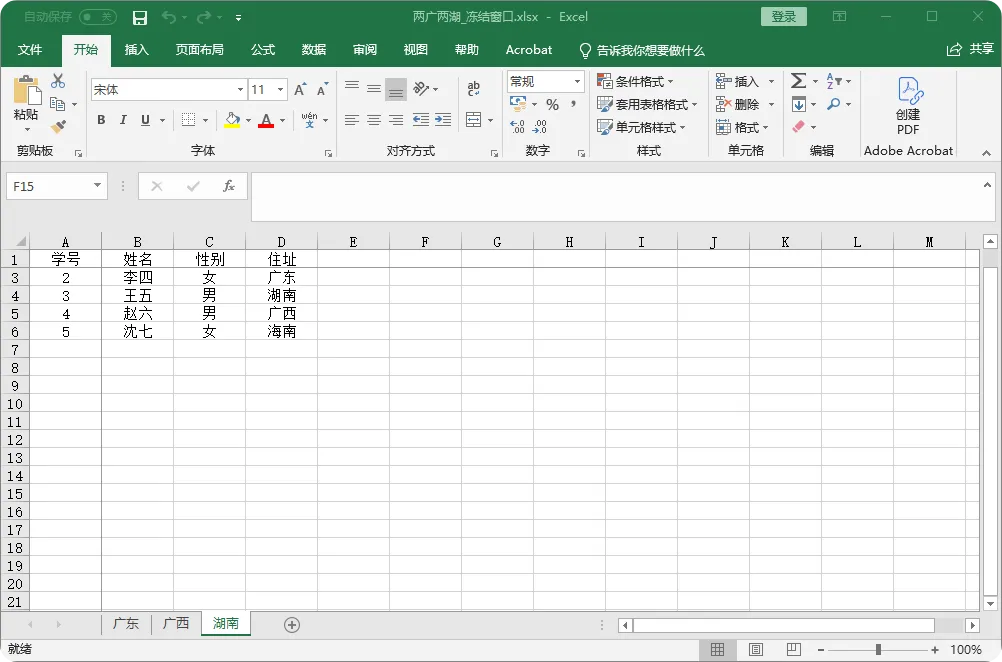The height and width of the screenshot is (662, 1002).
Task: Expand the Name Box dropdown
Action: [x=97, y=186]
